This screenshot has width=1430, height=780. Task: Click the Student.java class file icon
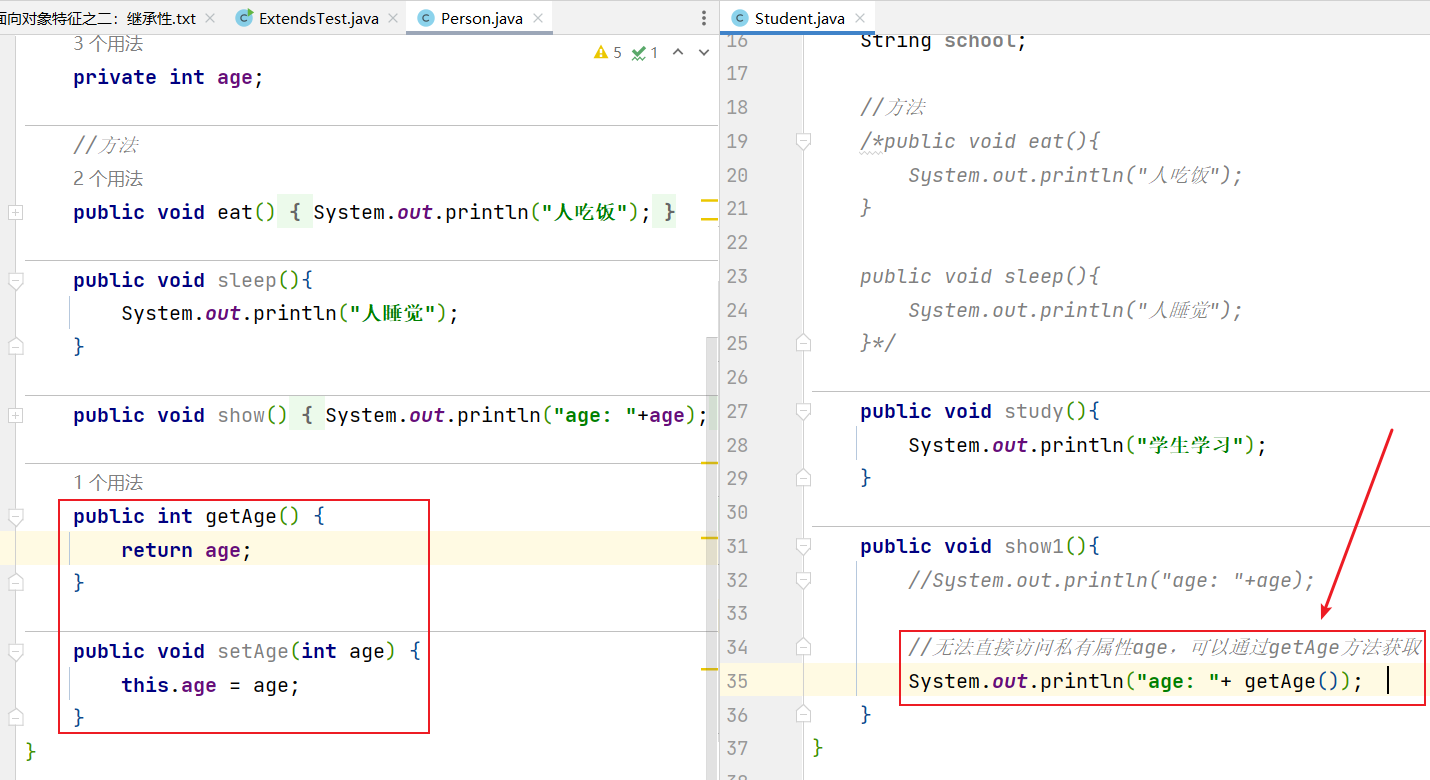[740, 18]
